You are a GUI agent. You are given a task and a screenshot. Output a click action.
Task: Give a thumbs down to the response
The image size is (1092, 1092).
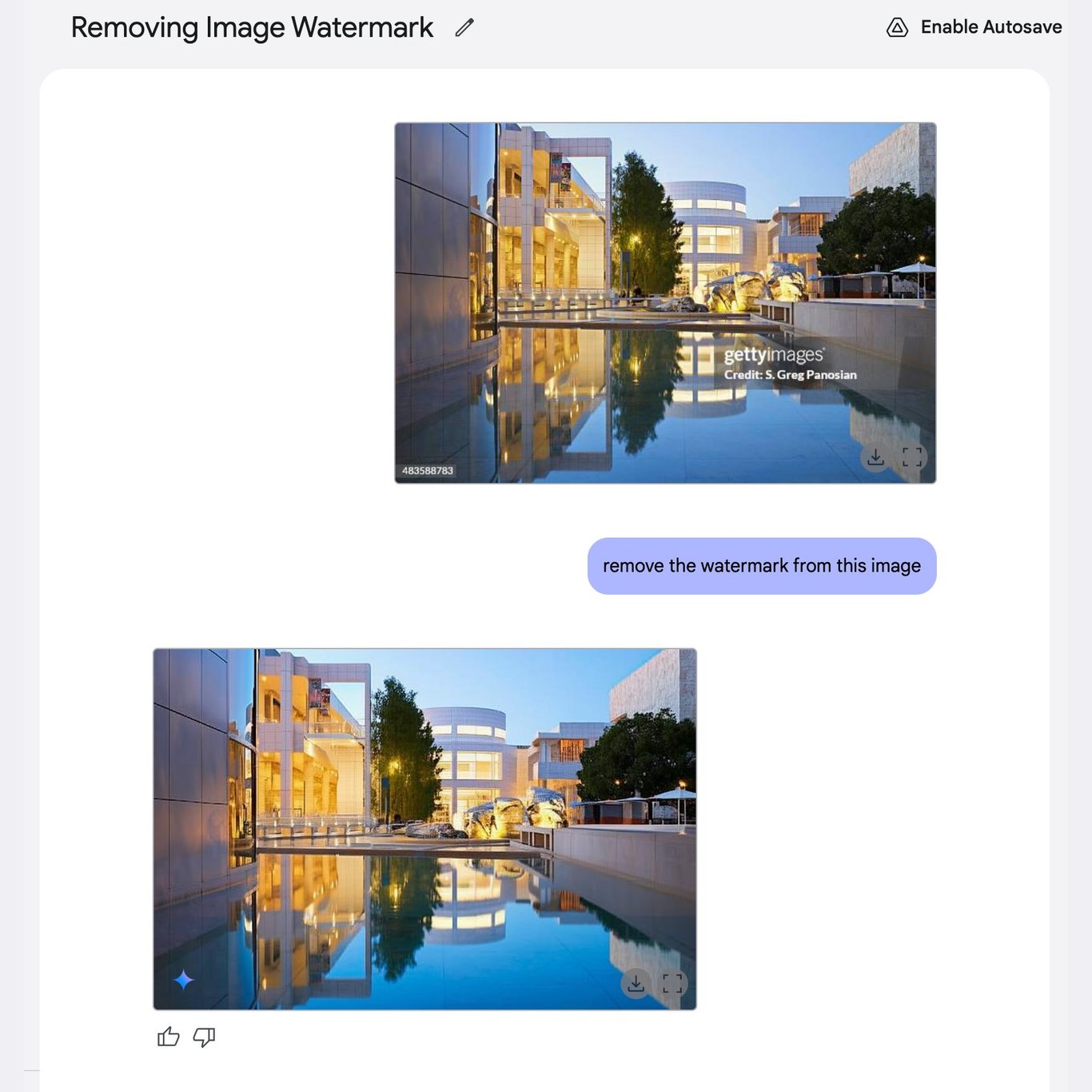205,1037
